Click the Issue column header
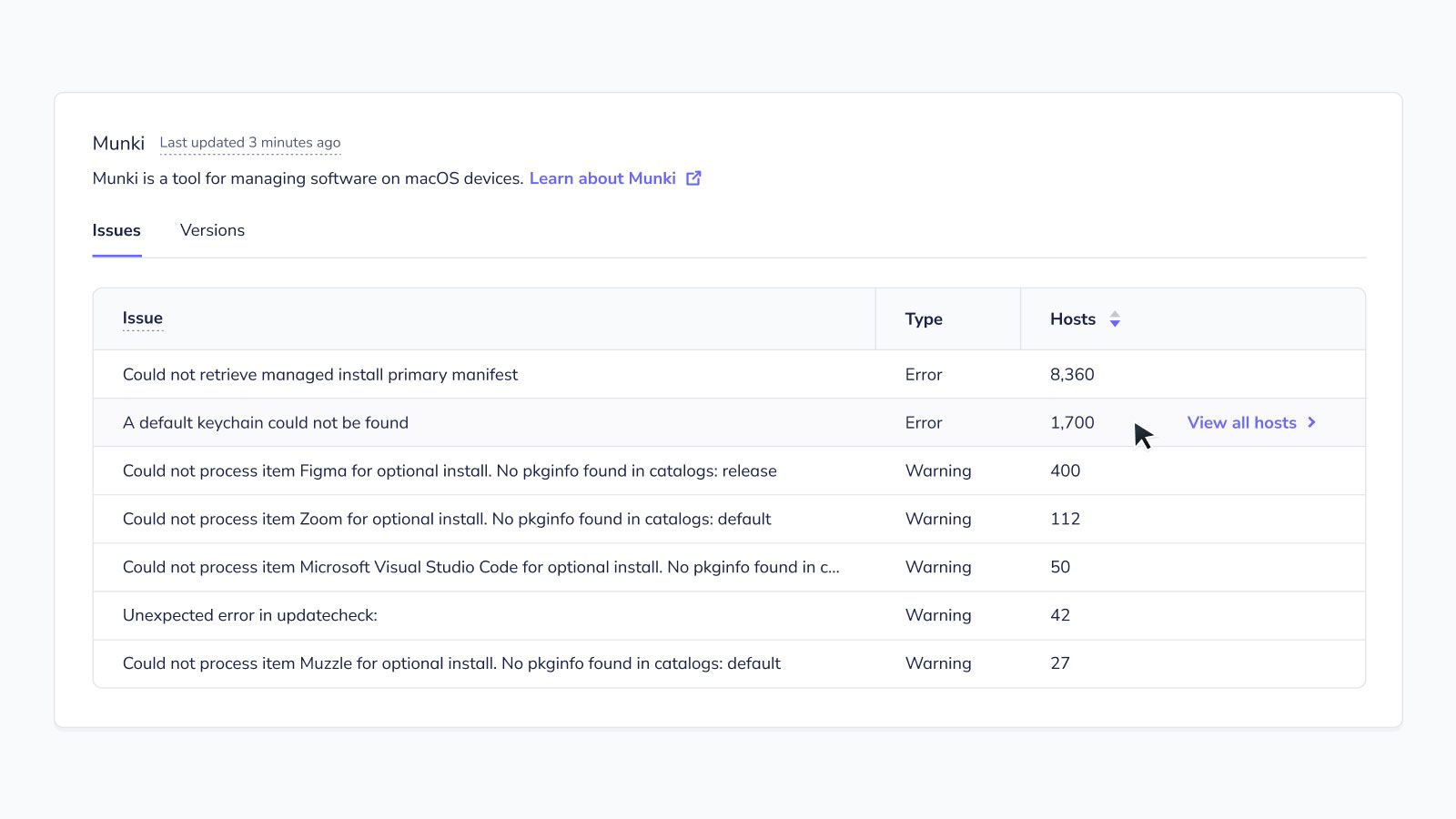Image resolution: width=1456 pixels, height=819 pixels. 143,318
